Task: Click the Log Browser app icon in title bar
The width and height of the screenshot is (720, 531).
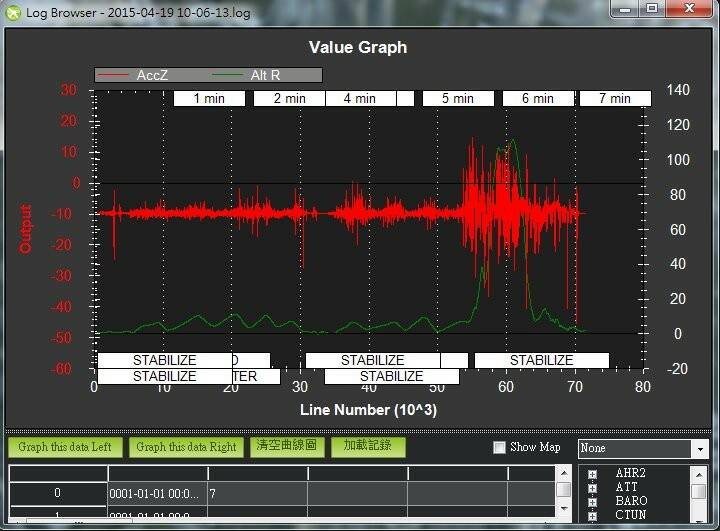Action: (13, 12)
